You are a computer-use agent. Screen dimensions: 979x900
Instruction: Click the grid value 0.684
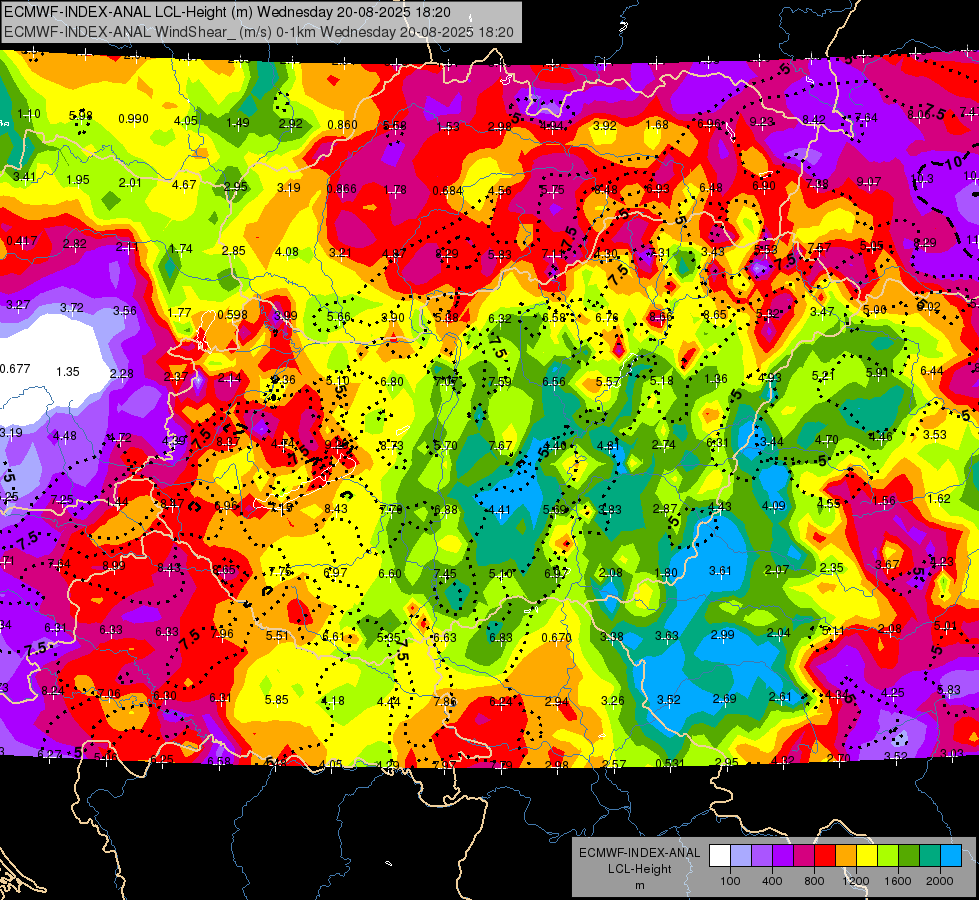447,190
